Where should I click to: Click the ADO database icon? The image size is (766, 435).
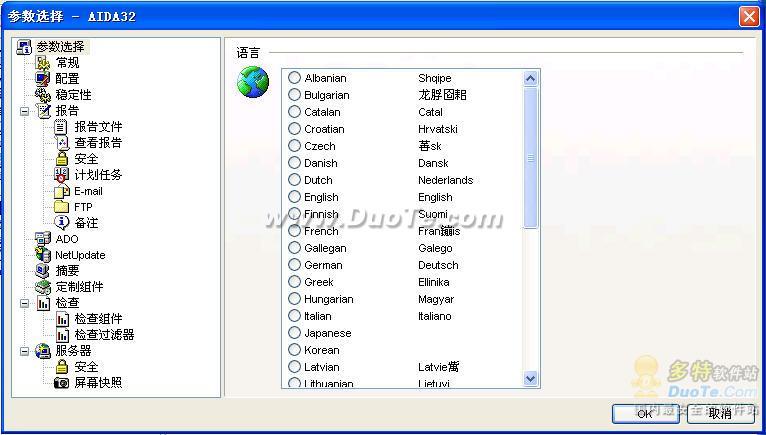coord(43,239)
